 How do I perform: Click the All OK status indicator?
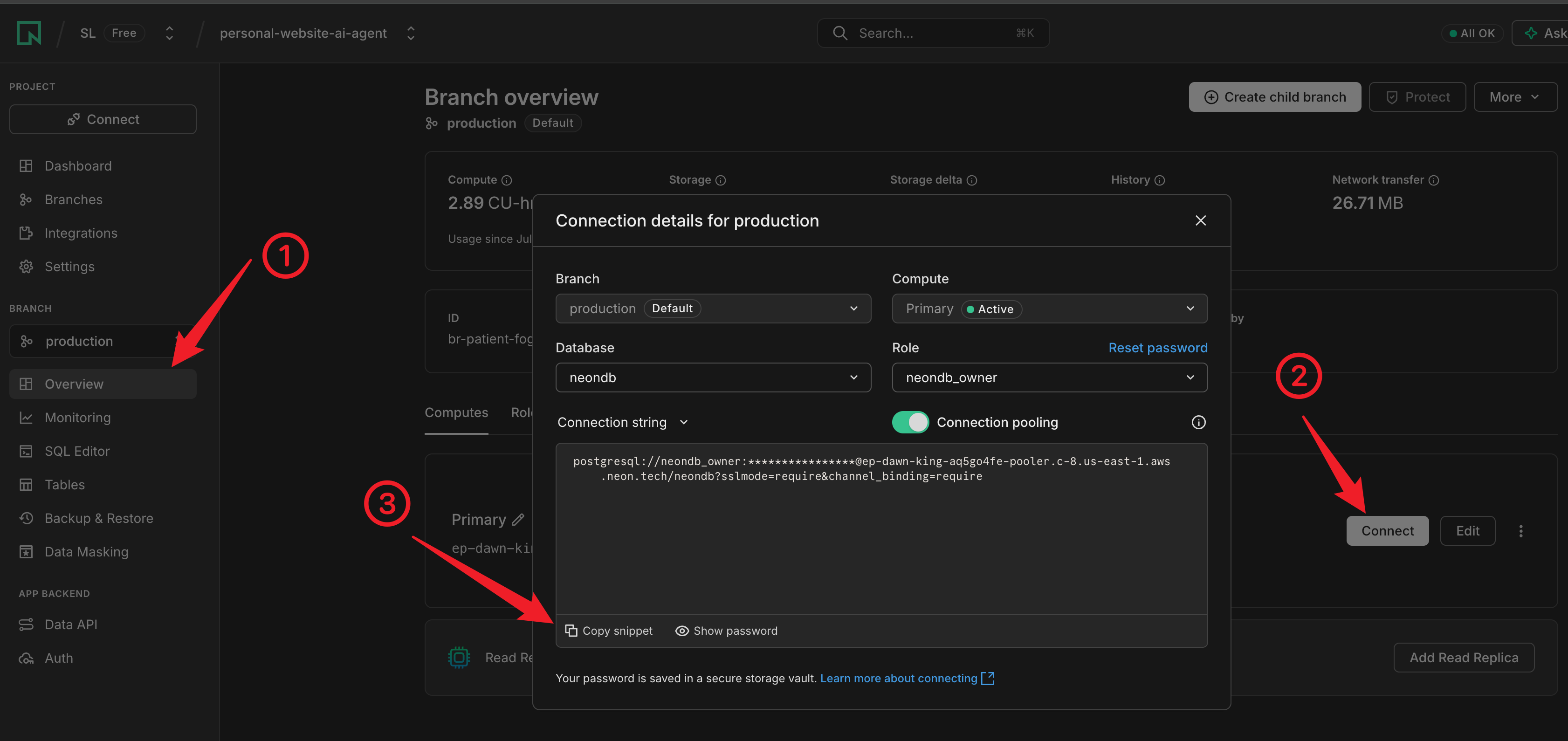(1472, 33)
